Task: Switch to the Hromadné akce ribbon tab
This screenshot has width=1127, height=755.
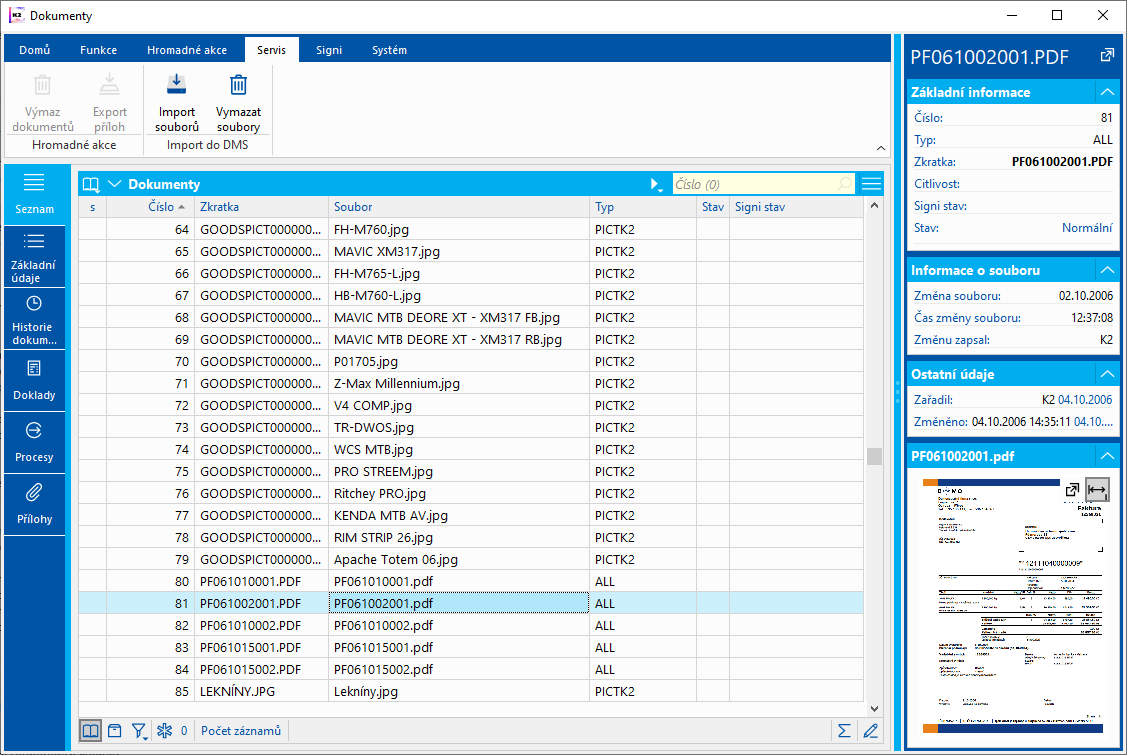Action: click(x=187, y=50)
